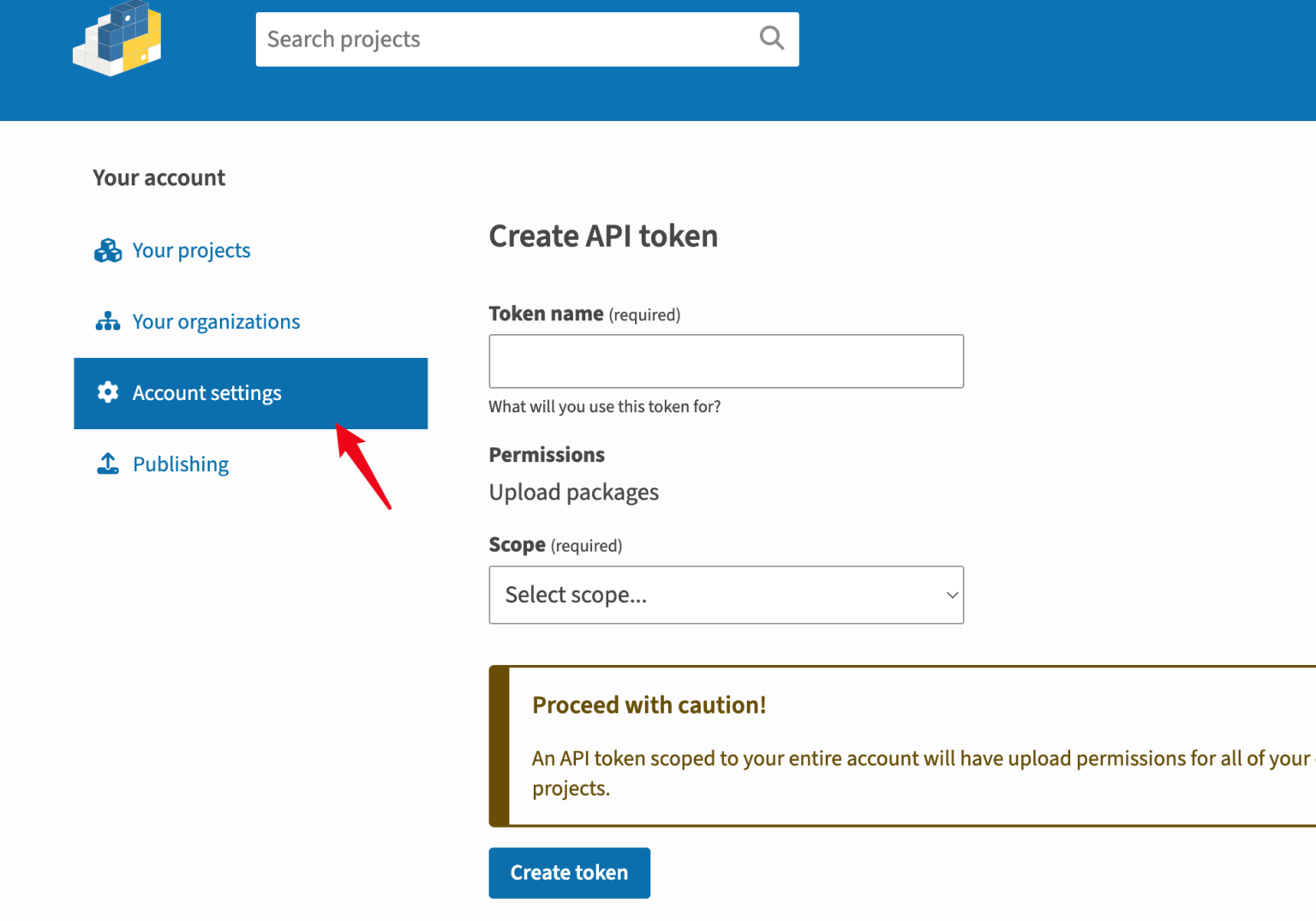This screenshot has height=921, width=1316.
Task: Click the Scope (required) label
Action: [x=555, y=545]
